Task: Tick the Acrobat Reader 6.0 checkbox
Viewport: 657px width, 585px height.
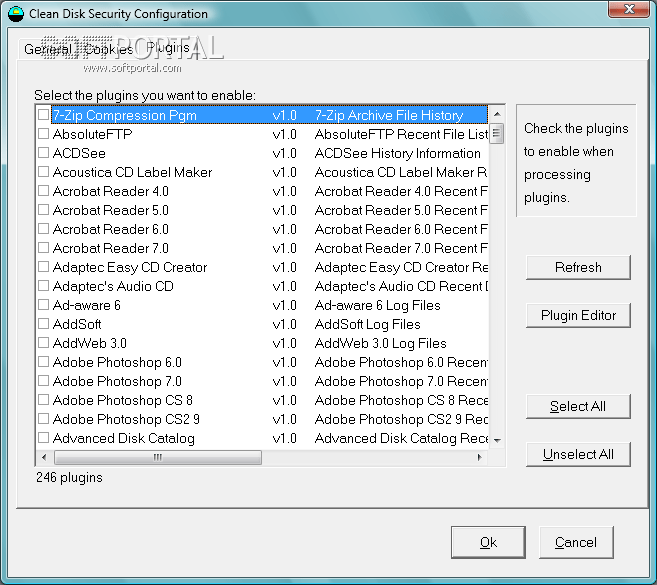Action: (44, 228)
